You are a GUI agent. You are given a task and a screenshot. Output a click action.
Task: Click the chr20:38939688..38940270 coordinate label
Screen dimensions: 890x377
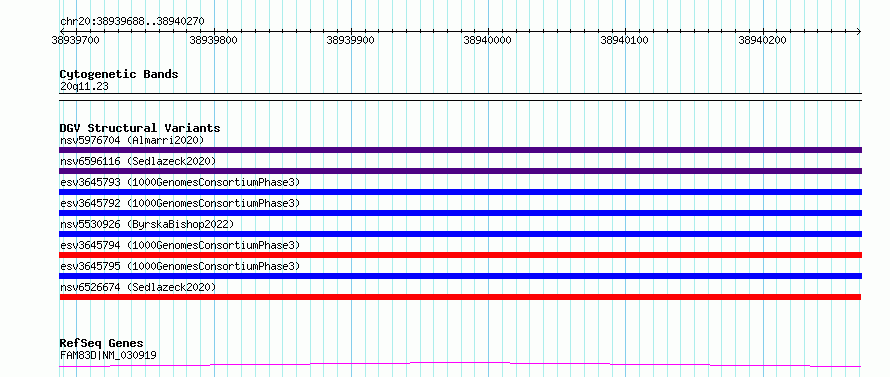132,21
